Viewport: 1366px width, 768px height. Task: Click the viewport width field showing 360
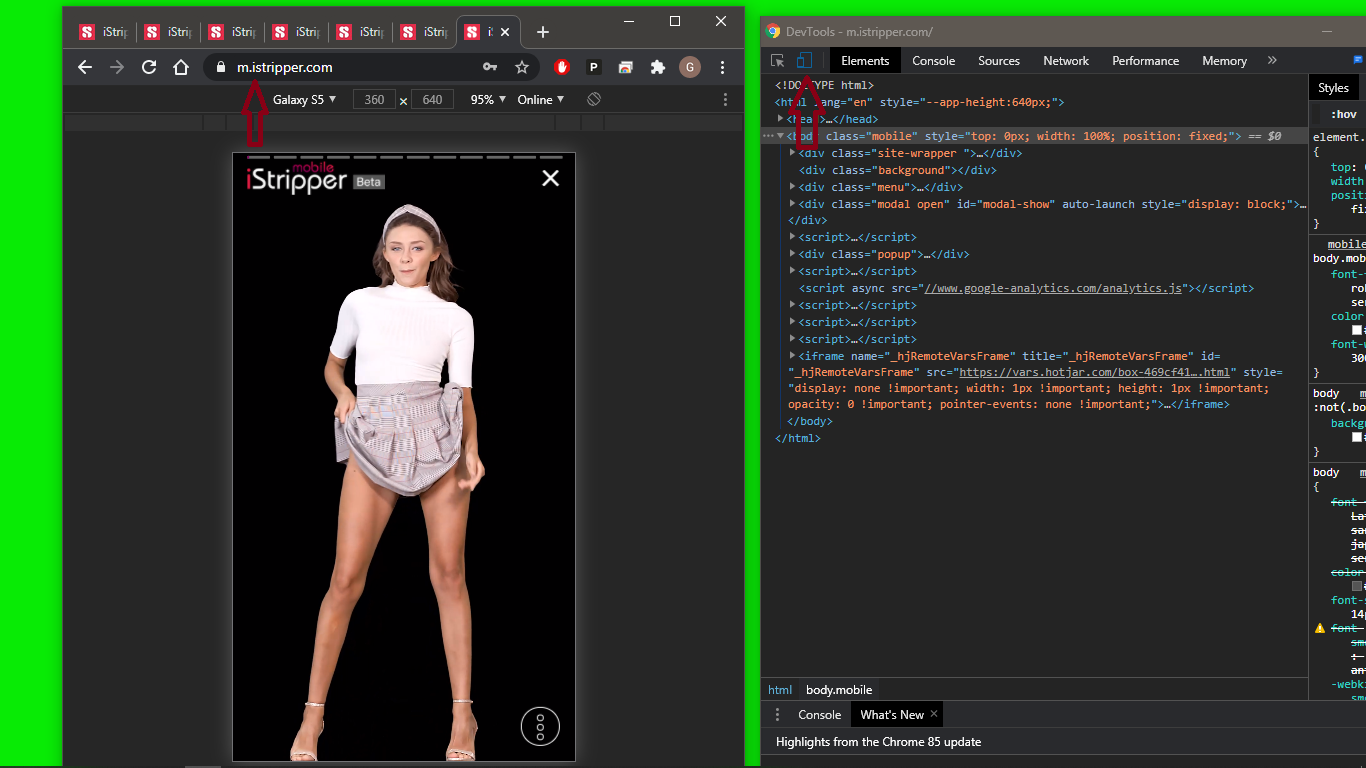374,100
